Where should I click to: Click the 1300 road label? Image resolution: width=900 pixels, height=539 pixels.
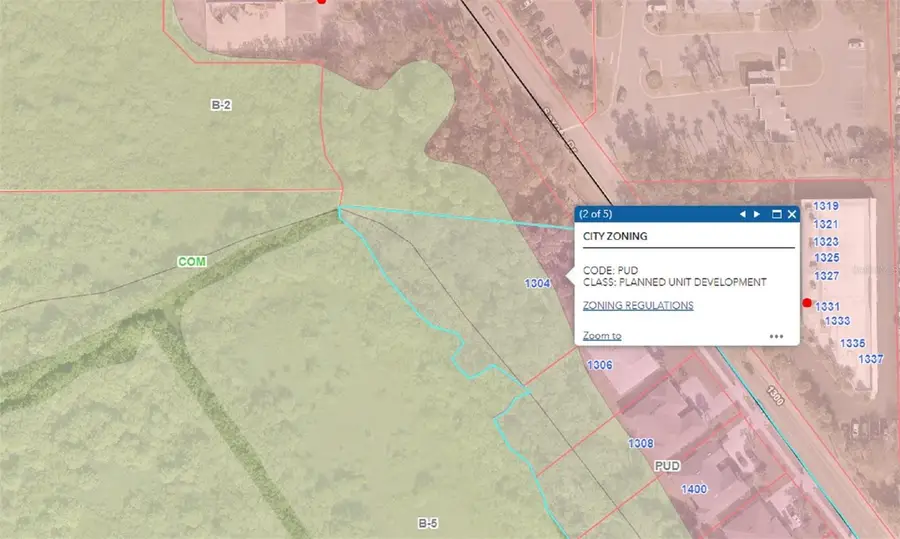[x=777, y=395]
